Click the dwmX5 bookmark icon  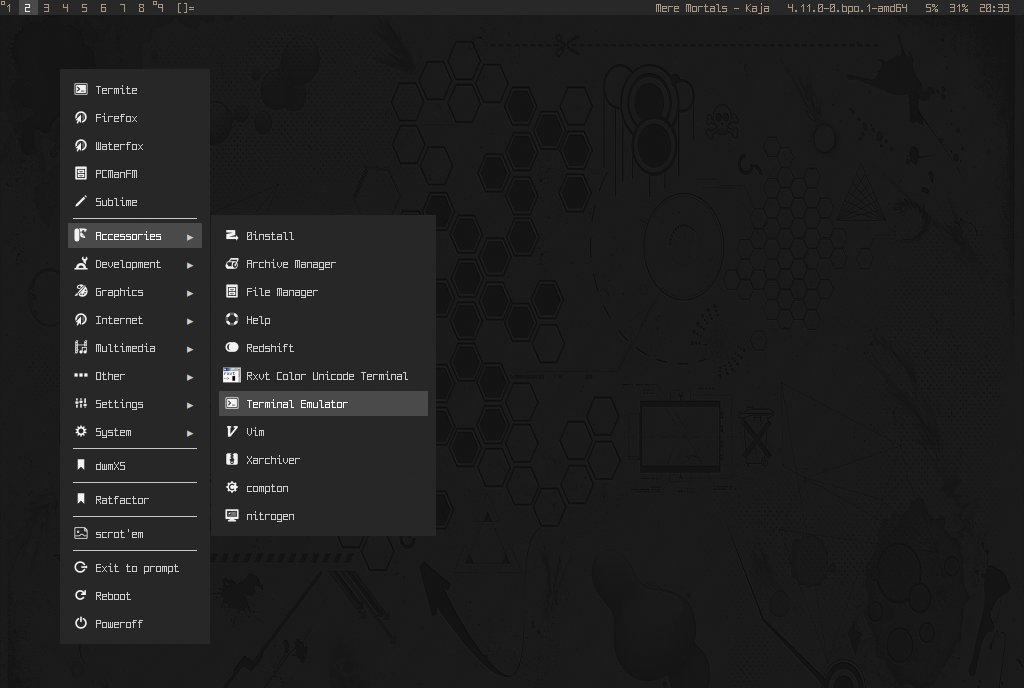coord(81,465)
